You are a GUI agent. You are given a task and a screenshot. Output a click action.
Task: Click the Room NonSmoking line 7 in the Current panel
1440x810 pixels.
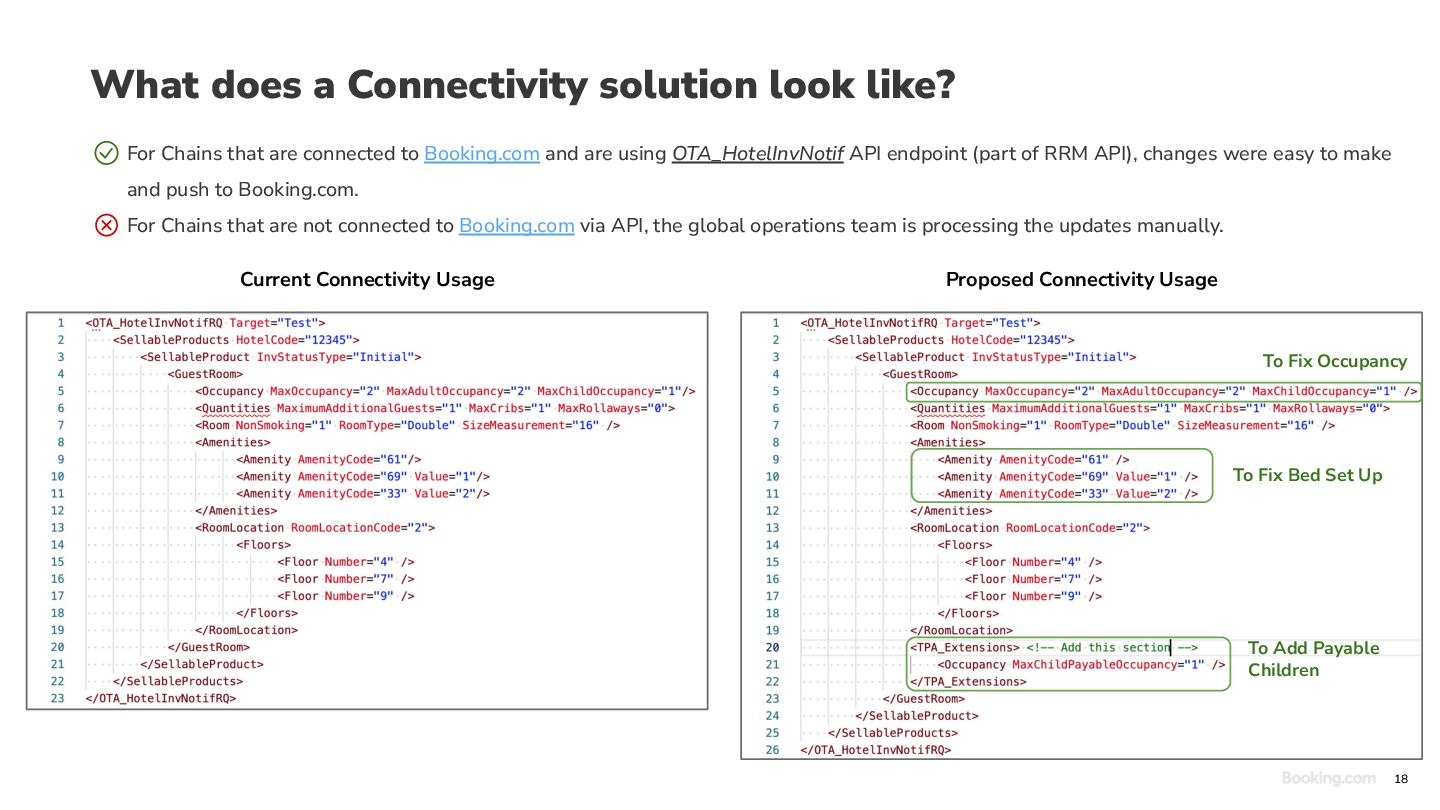click(x=407, y=425)
